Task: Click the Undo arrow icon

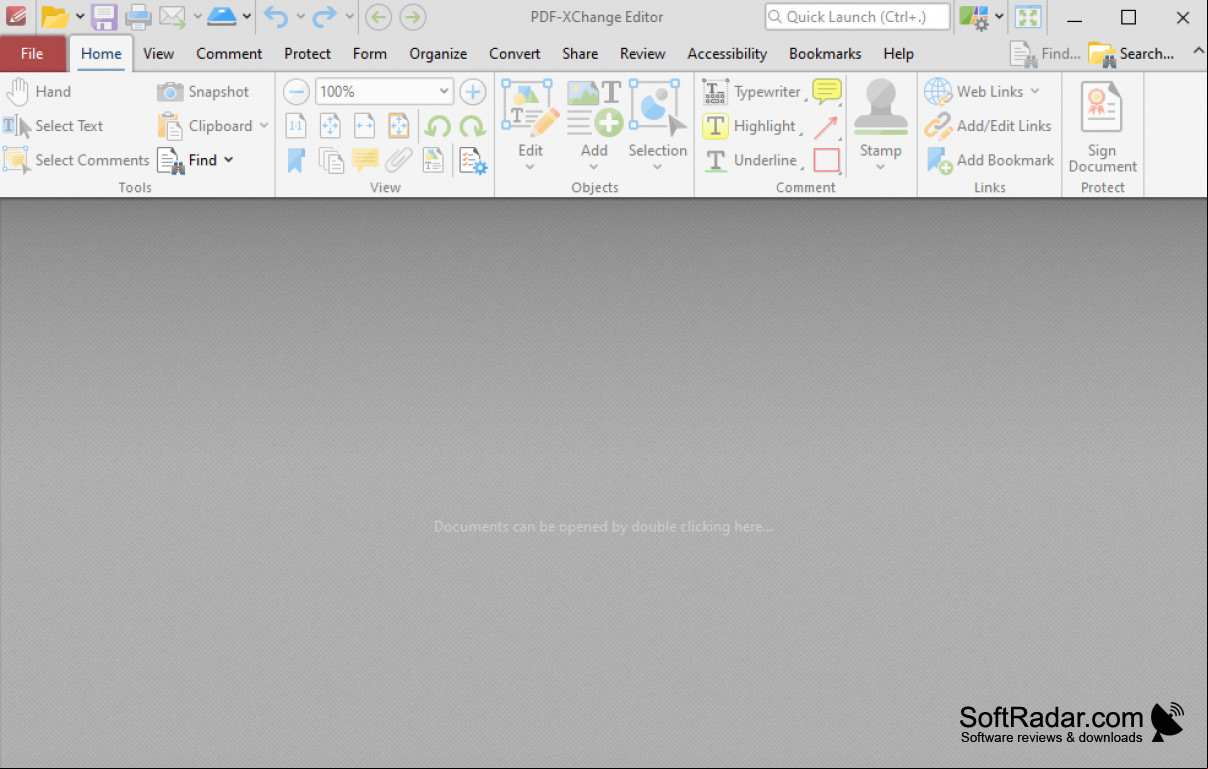Action: click(276, 17)
